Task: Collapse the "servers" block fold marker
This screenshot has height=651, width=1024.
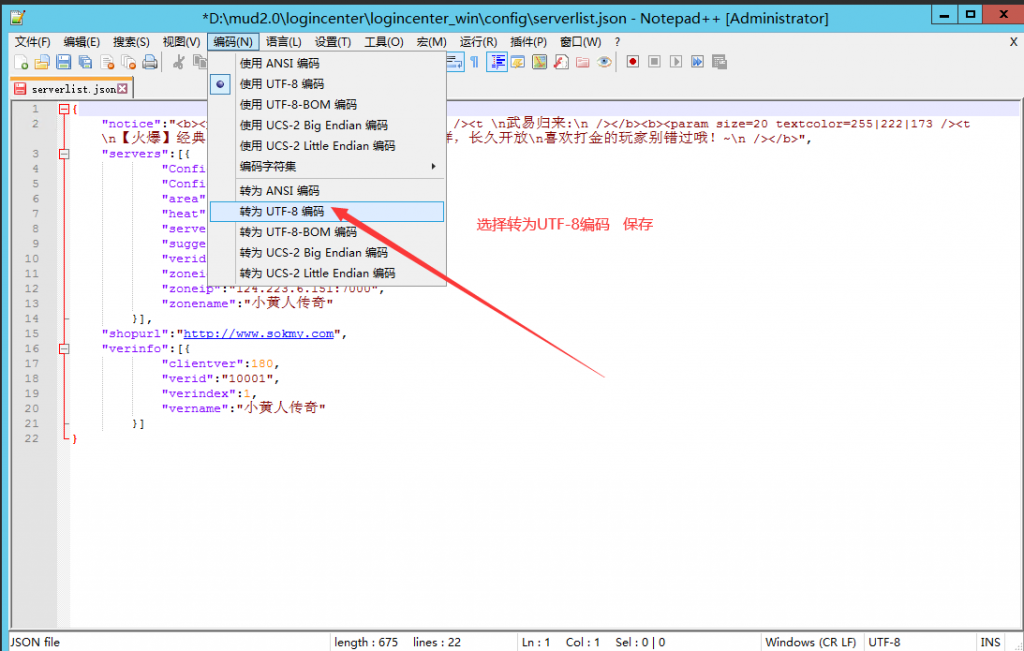Action: (64, 154)
